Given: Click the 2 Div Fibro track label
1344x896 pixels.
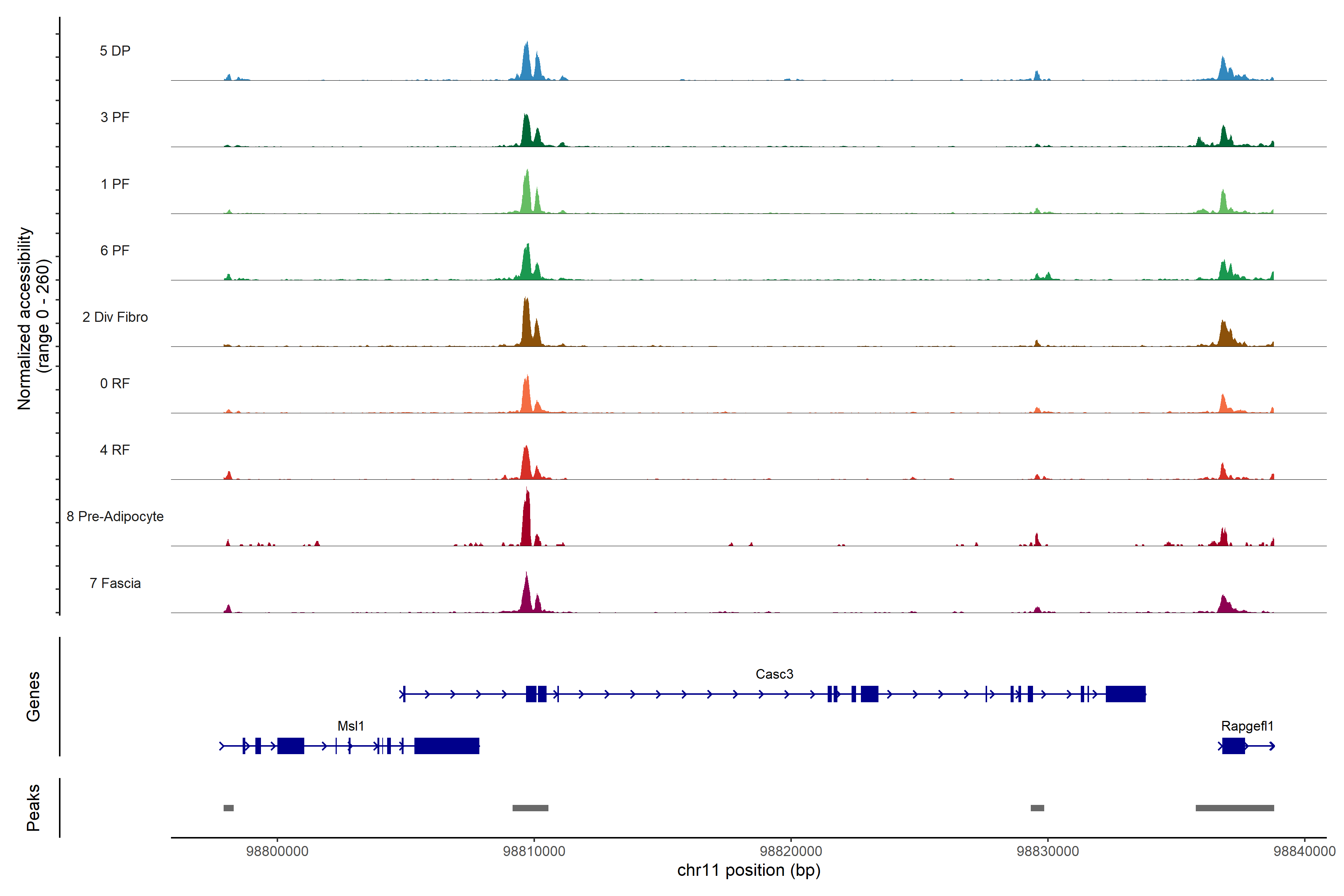Looking at the screenshot, I should [115, 317].
